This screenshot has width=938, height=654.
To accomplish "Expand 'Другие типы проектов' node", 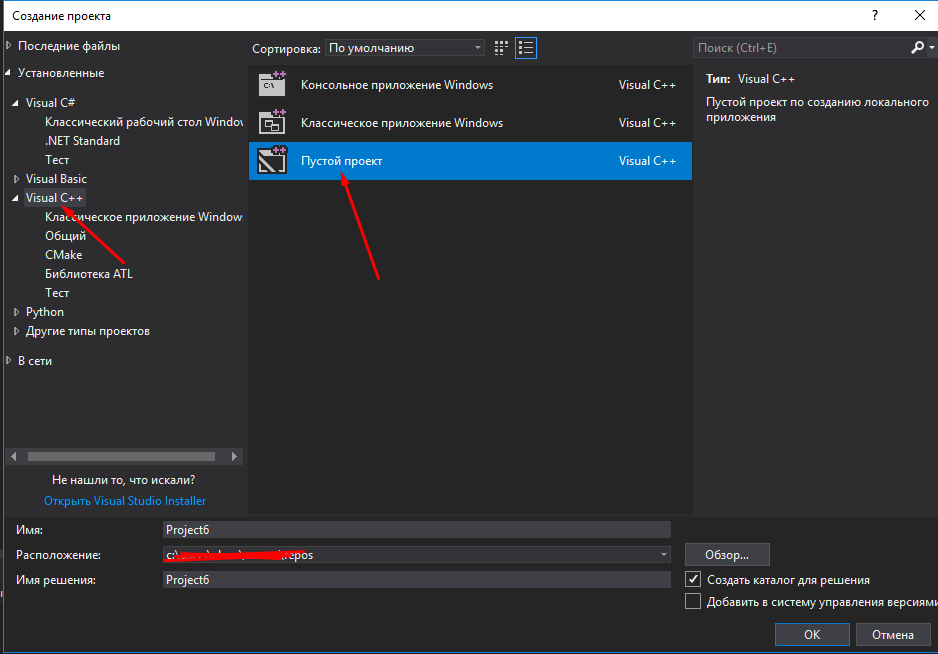I will [16, 331].
